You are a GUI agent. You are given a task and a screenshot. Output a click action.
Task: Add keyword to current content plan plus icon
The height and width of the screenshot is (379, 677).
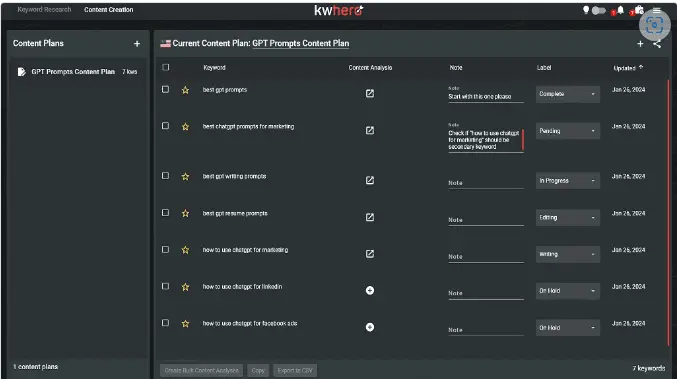pyautogui.click(x=640, y=44)
